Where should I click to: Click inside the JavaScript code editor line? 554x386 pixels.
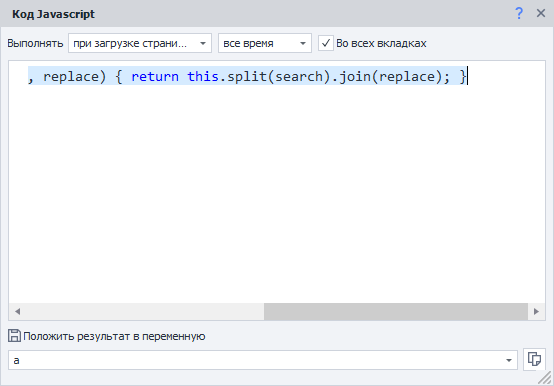[247, 76]
